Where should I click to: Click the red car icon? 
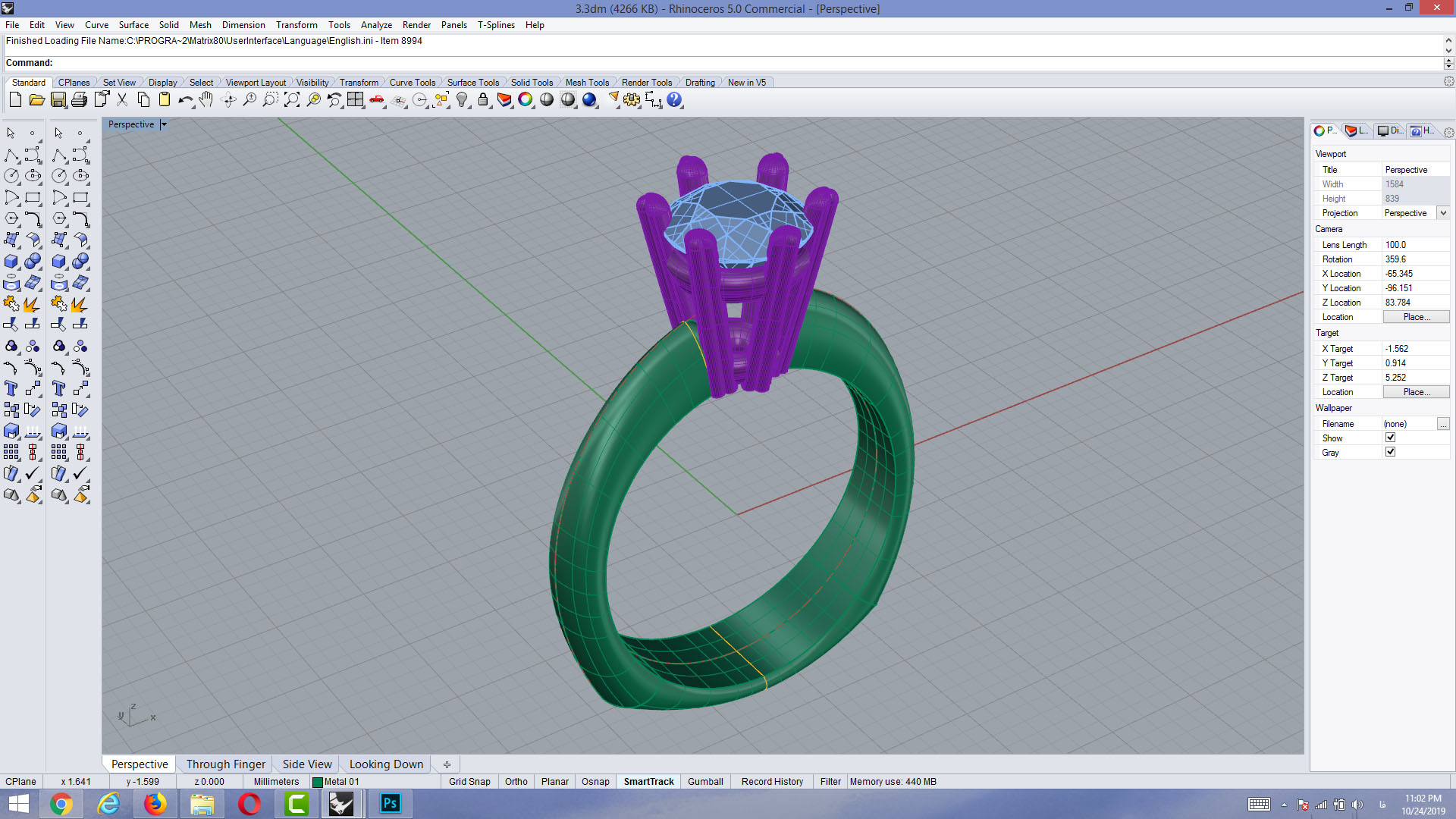pyautogui.click(x=377, y=99)
